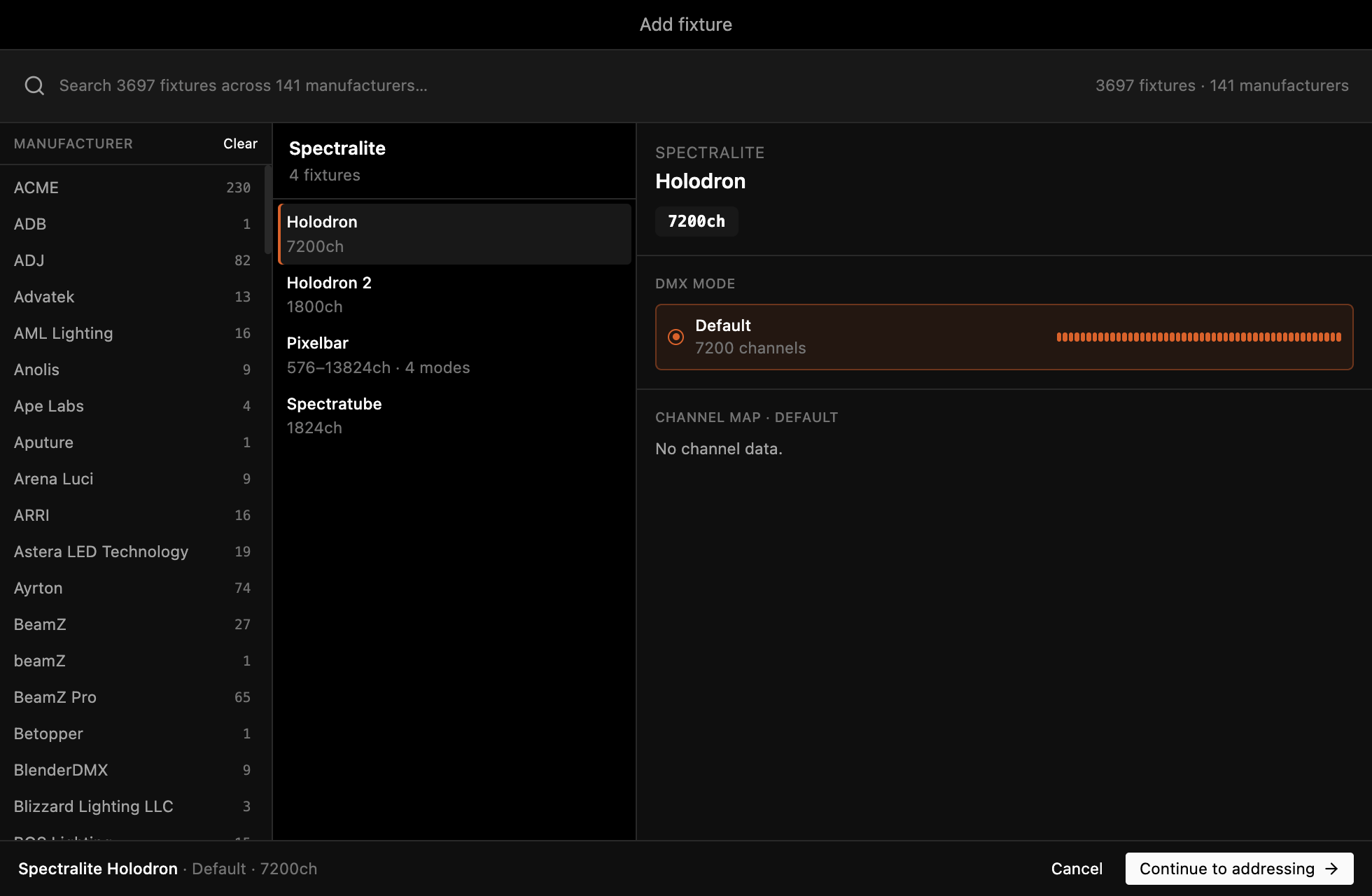The width and height of the screenshot is (1372, 896).
Task: Click the 'No channel data.' message
Action: 719,449
